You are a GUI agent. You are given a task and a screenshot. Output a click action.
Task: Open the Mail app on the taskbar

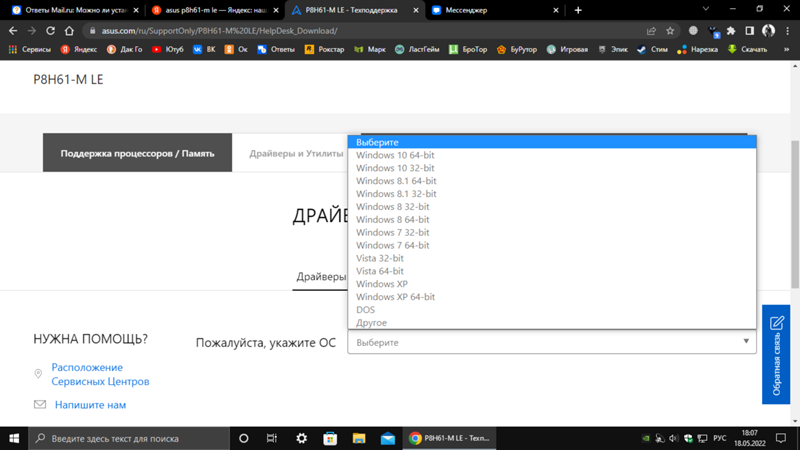388,438
